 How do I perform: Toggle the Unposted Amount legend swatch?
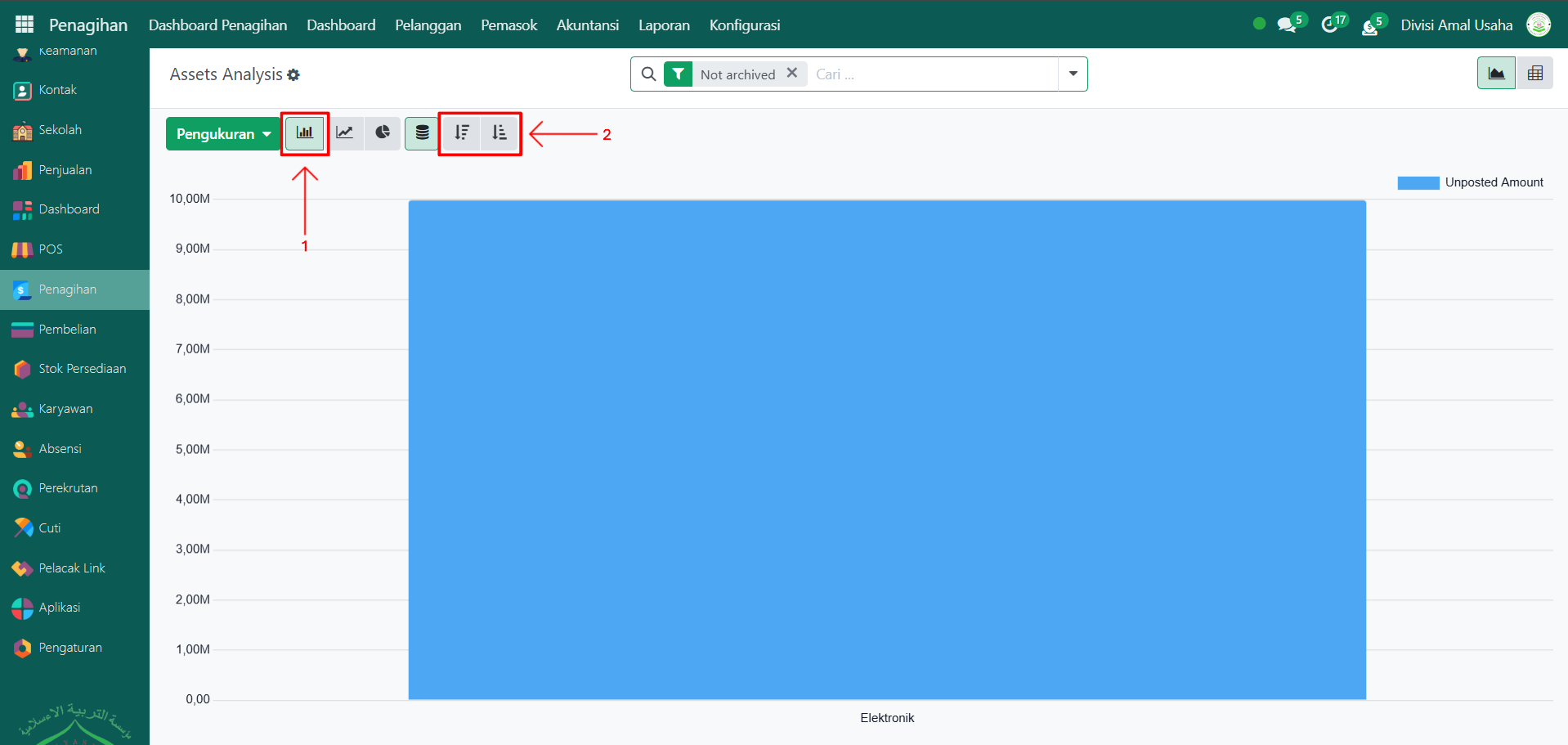(x=1418, y=182)
